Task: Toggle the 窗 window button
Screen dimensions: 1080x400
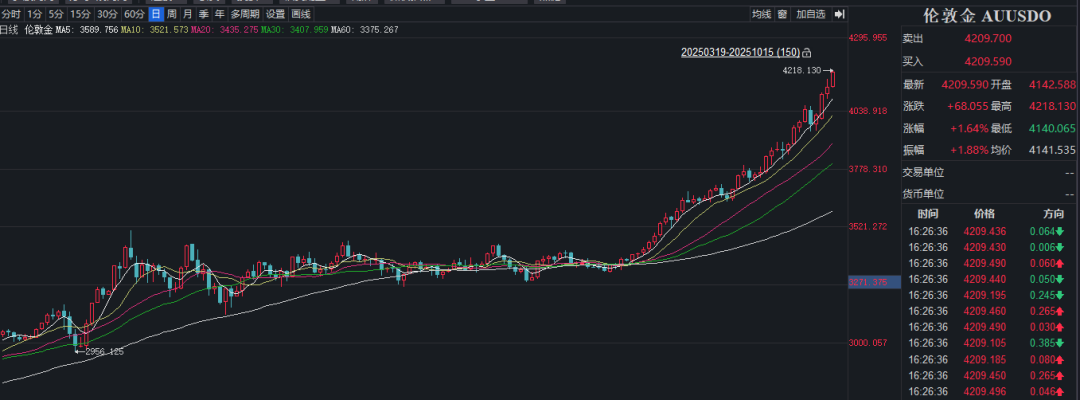Action: [782, 14]
